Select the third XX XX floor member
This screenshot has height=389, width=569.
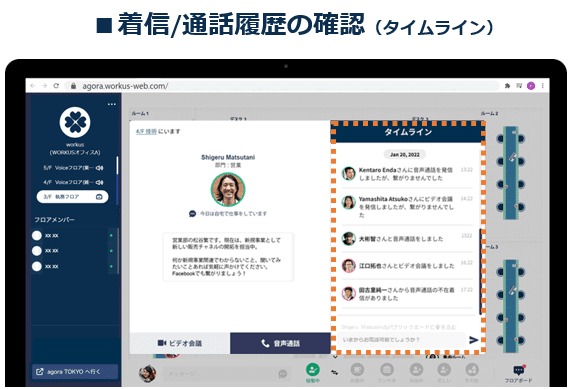(74, 266)
